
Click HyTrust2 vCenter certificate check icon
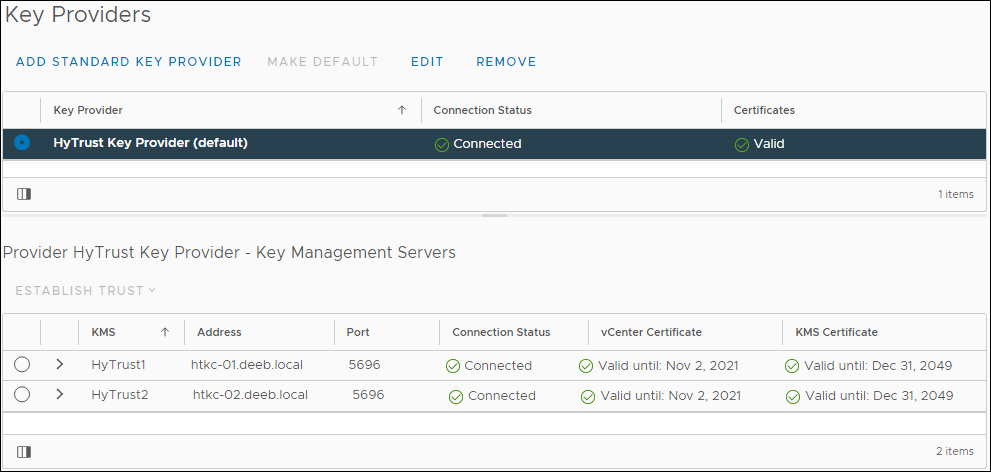[588, 396]
